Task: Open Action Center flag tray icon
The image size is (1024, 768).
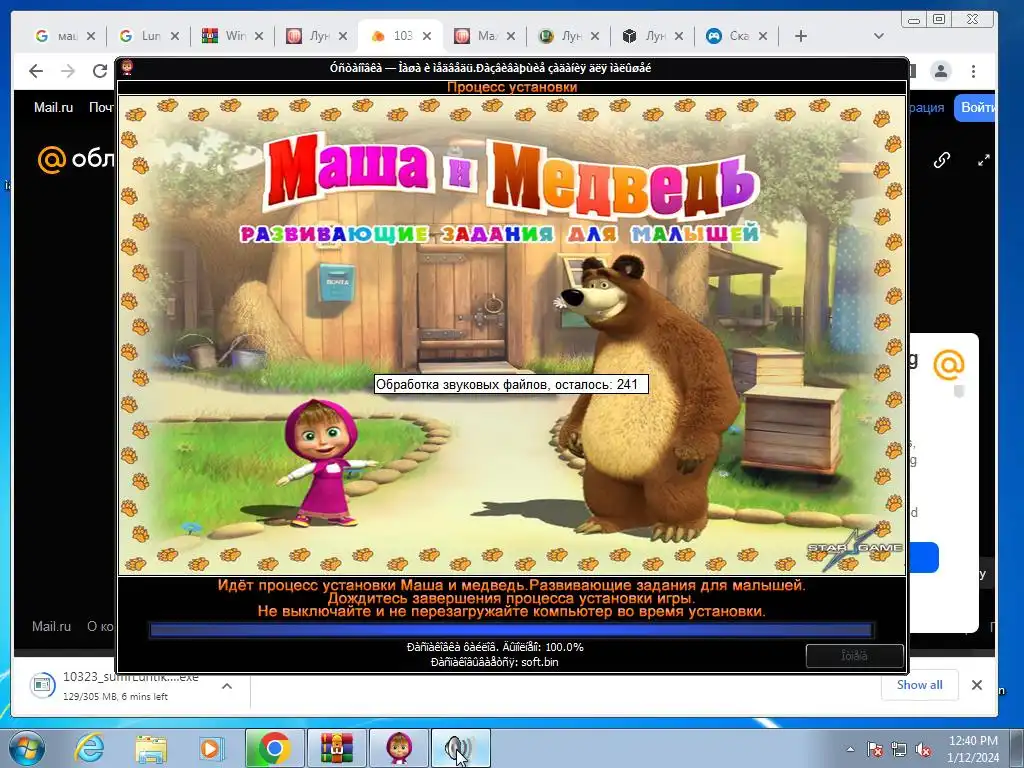Action: pos(874,750)
